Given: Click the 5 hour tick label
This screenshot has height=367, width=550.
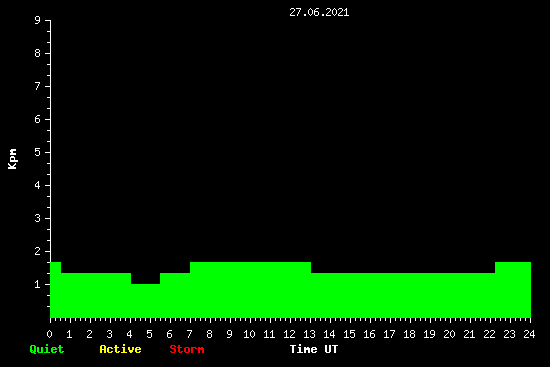Looking at the screenshot, I should pyautogui.click(x=149, y=334).
